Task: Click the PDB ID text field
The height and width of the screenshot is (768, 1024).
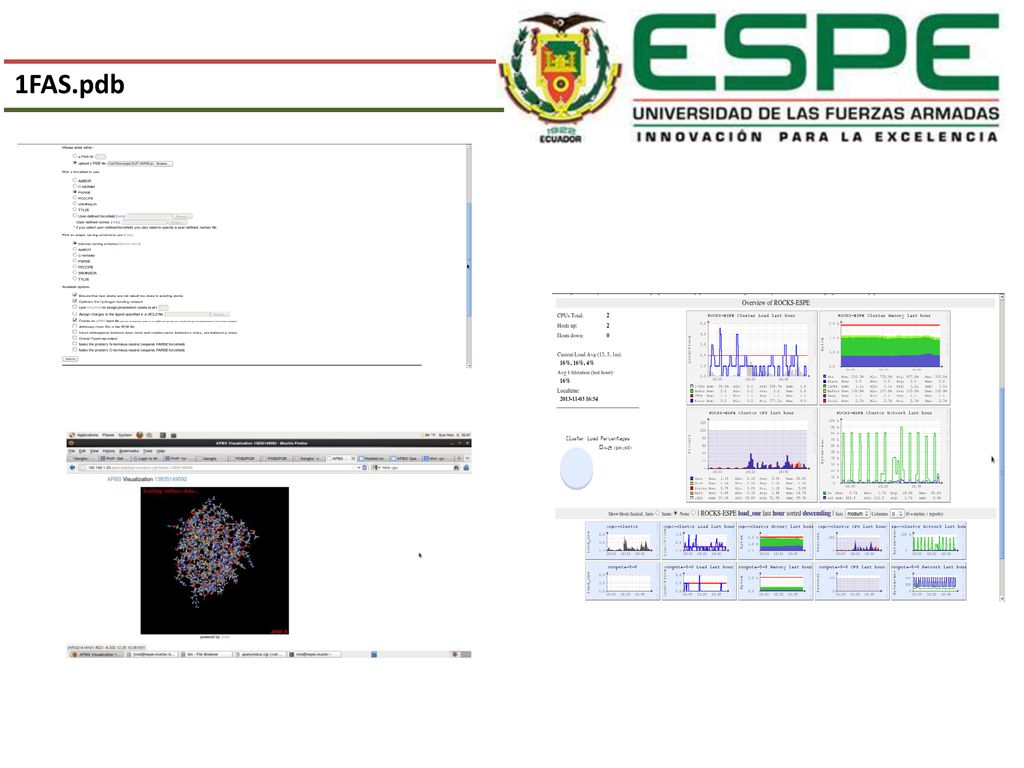Action: point(101,157)
